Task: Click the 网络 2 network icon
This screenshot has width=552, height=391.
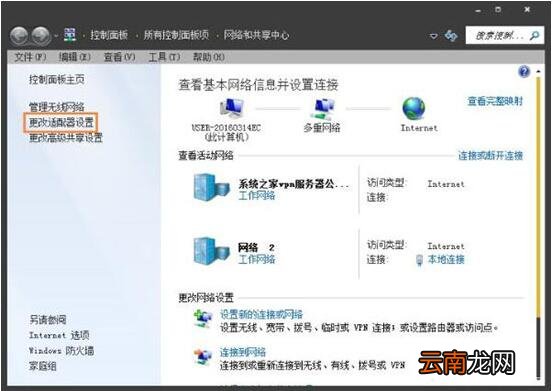Action: (211, 251)
